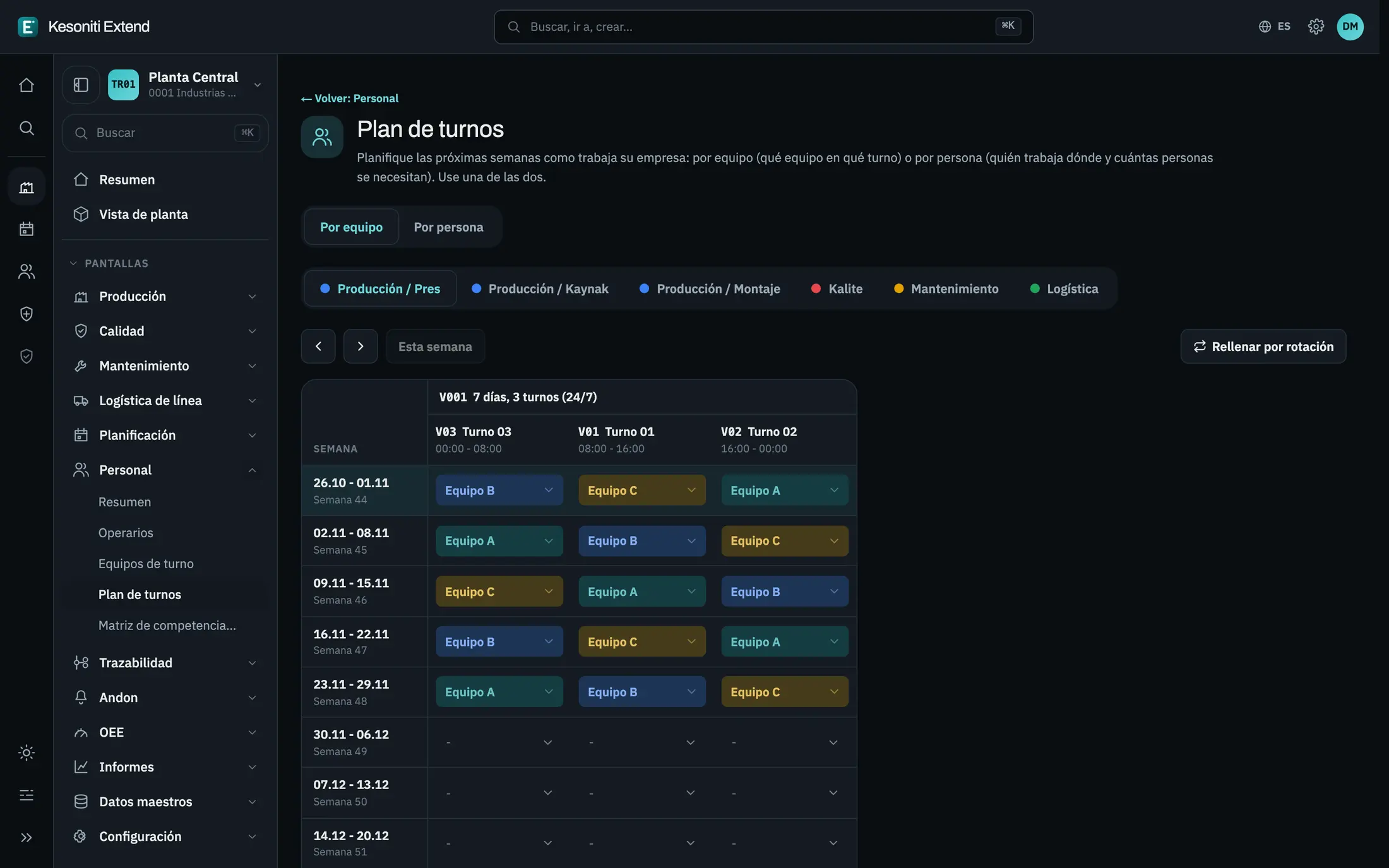
Task: Open Vista de planta in sidebar
Action: pyautogui.click(x=165, y=214)
